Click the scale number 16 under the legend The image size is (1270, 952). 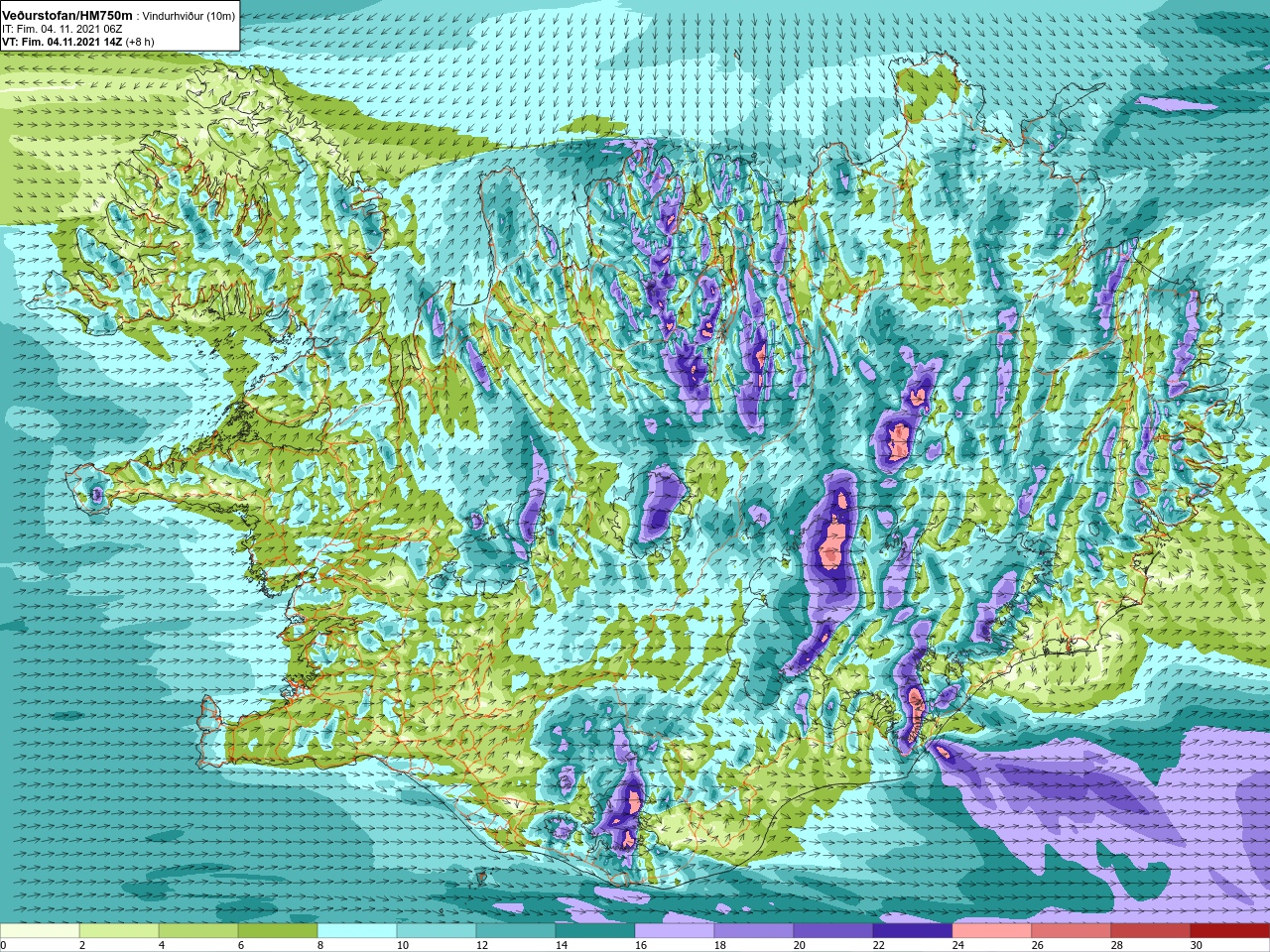click(641, 945)
